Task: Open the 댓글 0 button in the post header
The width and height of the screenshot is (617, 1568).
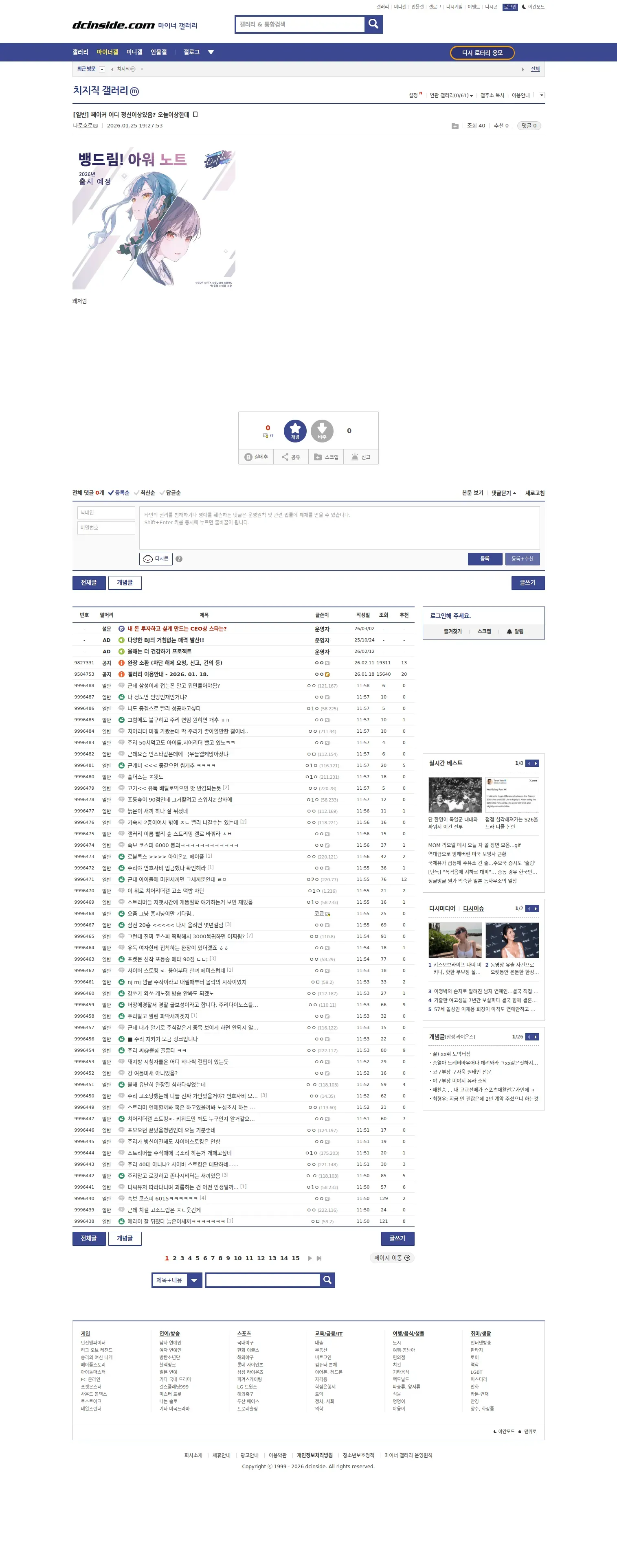Action: point(529,126)
